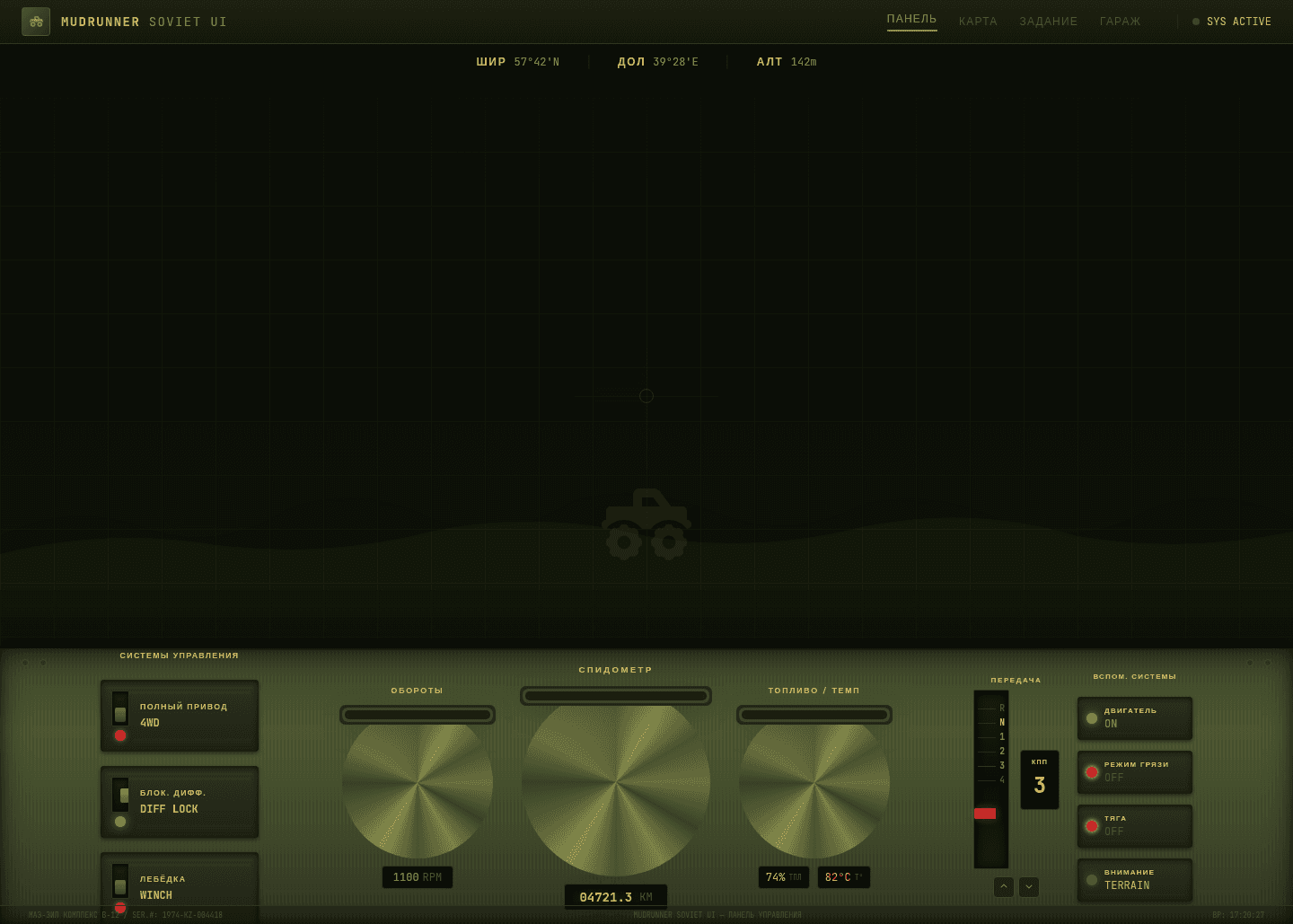1293x924 pixels.
Task: Click the Mudrunner truck logo icon
Action: [x=36, y=22]
